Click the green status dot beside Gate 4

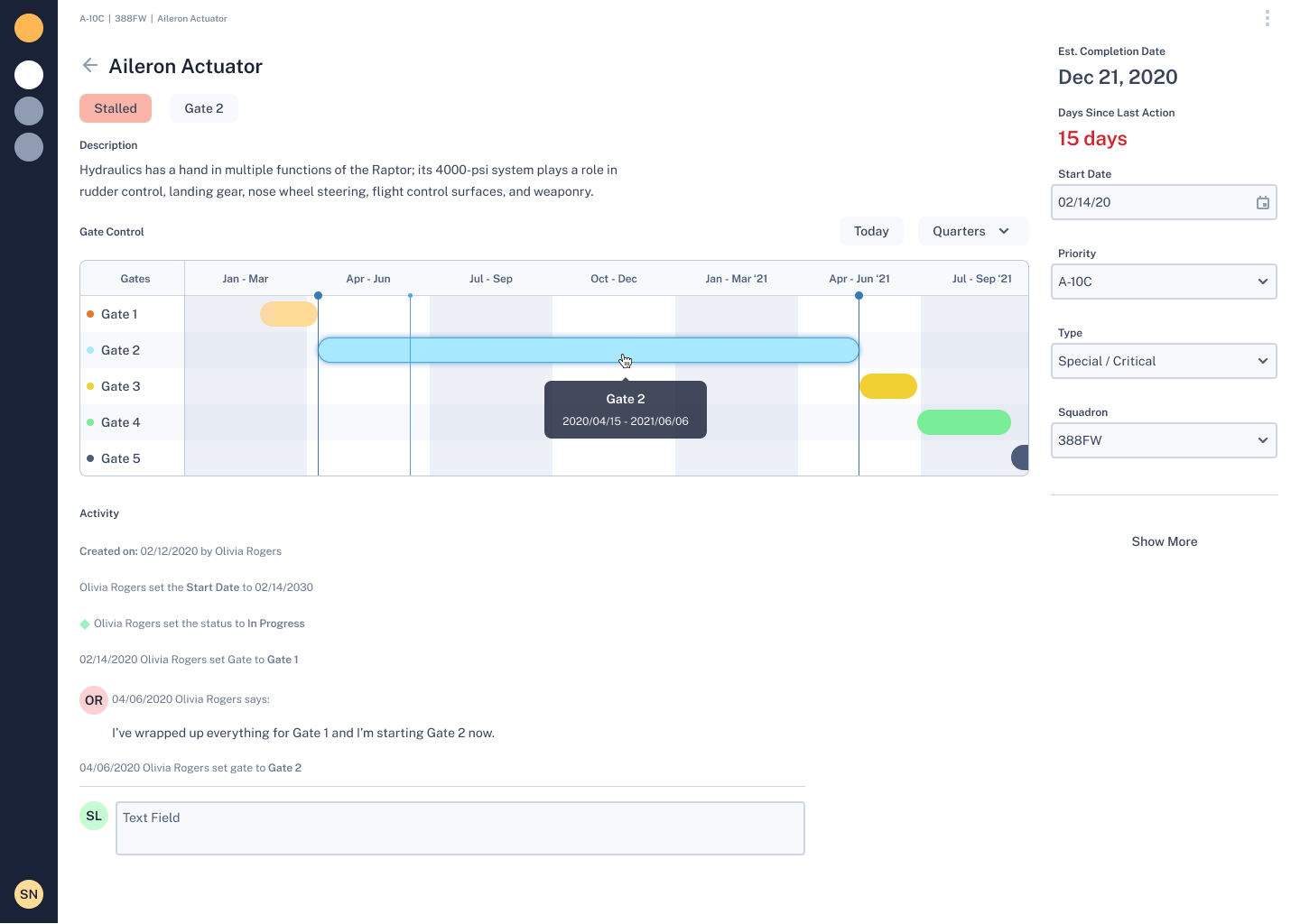coord(90,422)
